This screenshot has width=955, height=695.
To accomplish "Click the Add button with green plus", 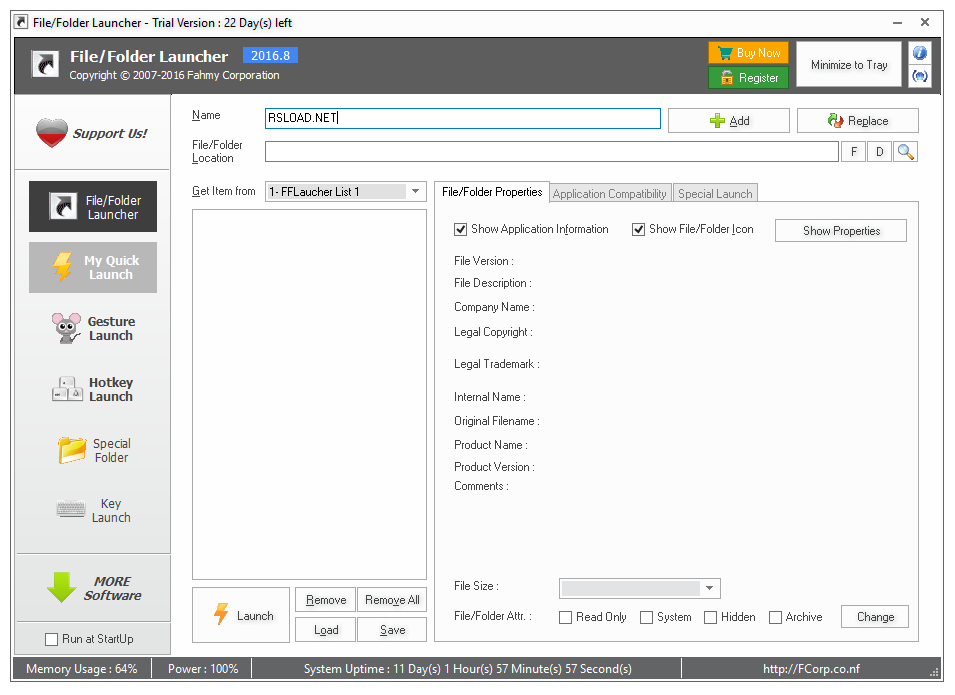I will [729, 121].
